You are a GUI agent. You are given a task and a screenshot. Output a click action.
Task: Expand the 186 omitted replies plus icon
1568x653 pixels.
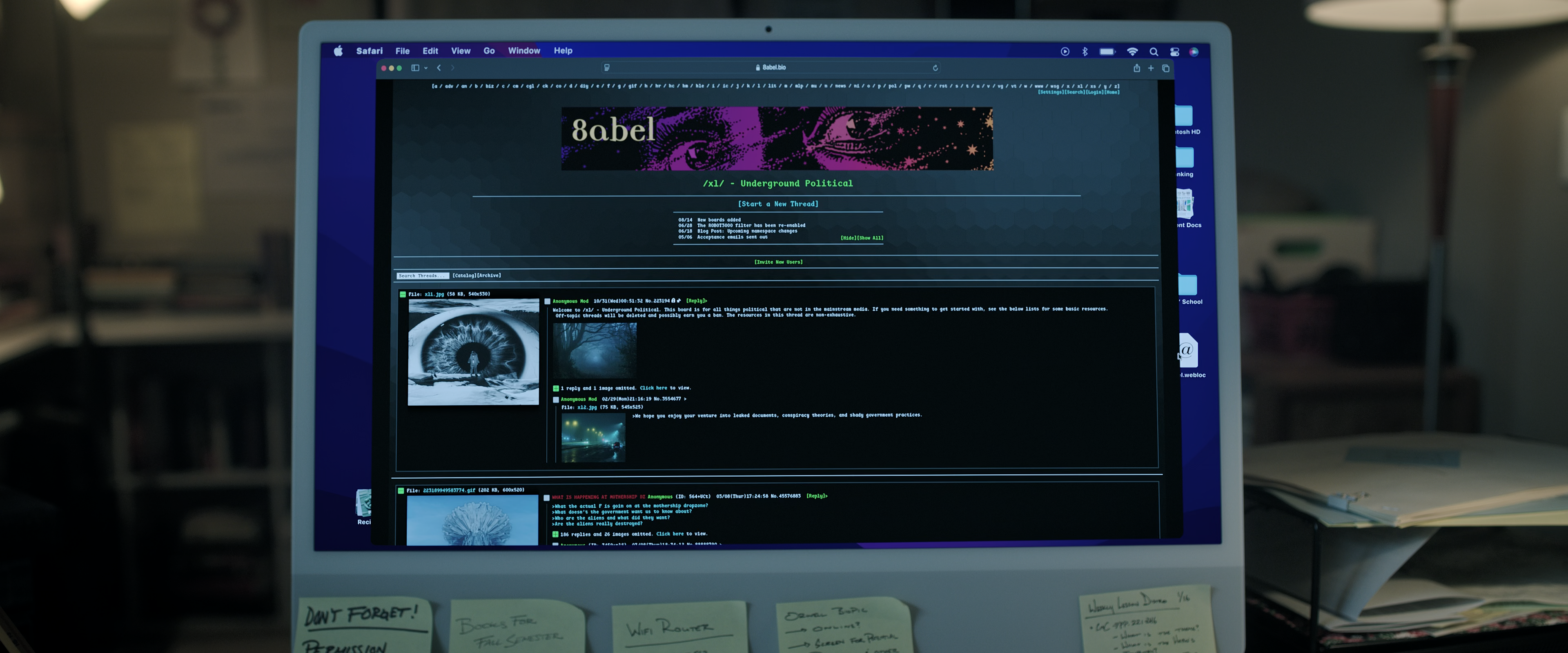point(555,534)
